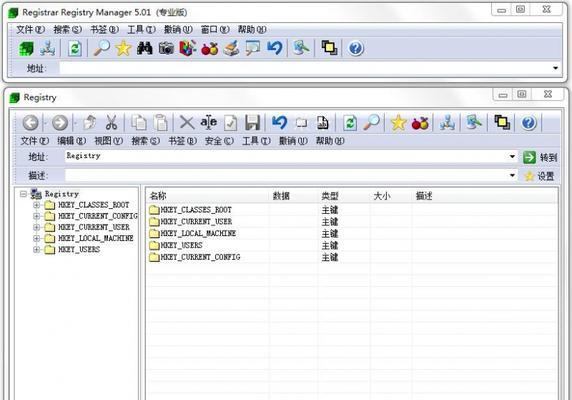This screenshot has width=572, height=400.
Task: Click main window address input field
Action: [305, 68]
